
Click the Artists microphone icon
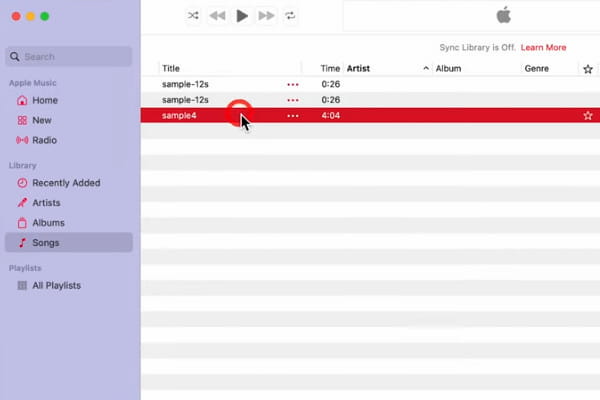22,202
